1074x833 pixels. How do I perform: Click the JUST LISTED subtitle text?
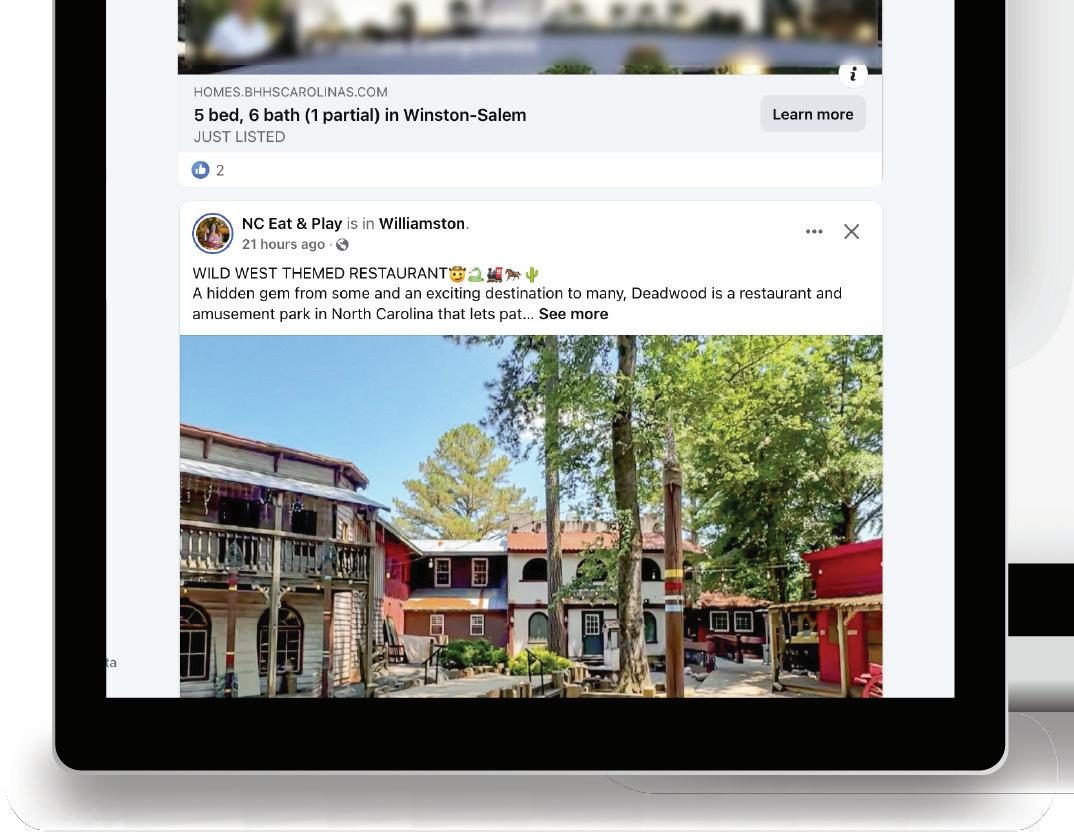click(x=239, y=137)
